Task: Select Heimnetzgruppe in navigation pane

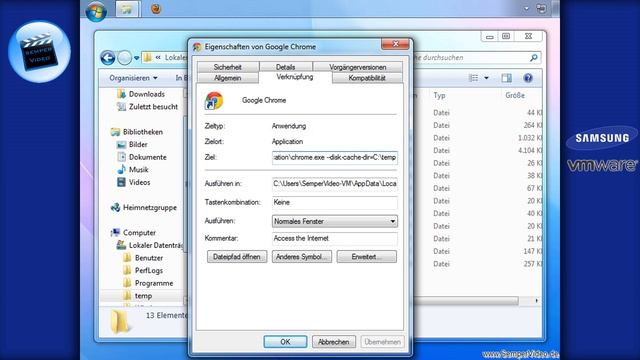Action: coord(149,207)
